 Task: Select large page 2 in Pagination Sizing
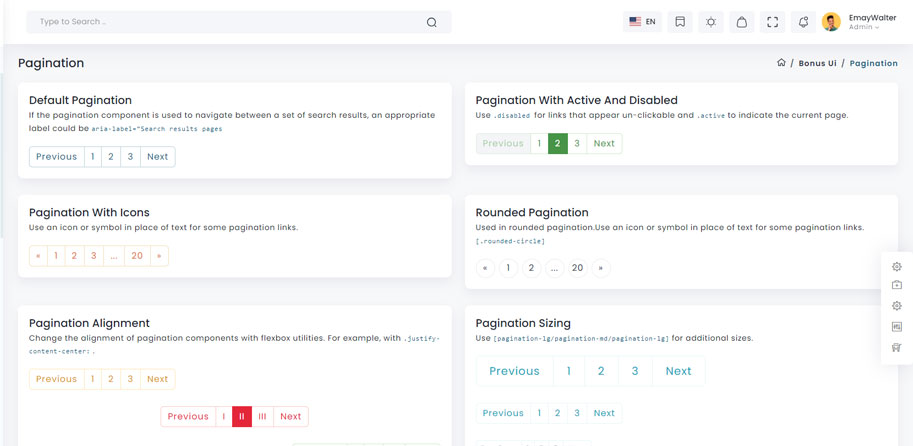(x=601, y=371)
